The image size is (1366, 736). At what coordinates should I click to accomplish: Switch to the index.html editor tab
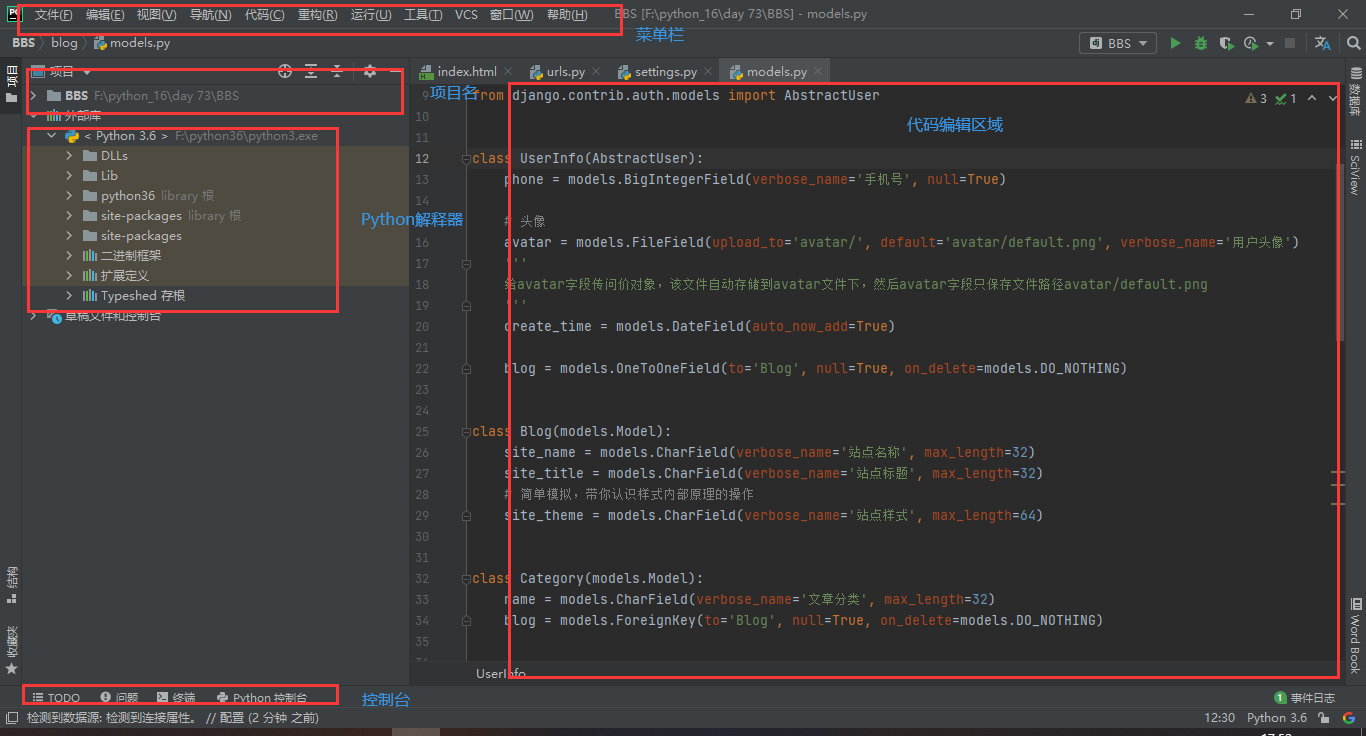(x=466, y=72)
